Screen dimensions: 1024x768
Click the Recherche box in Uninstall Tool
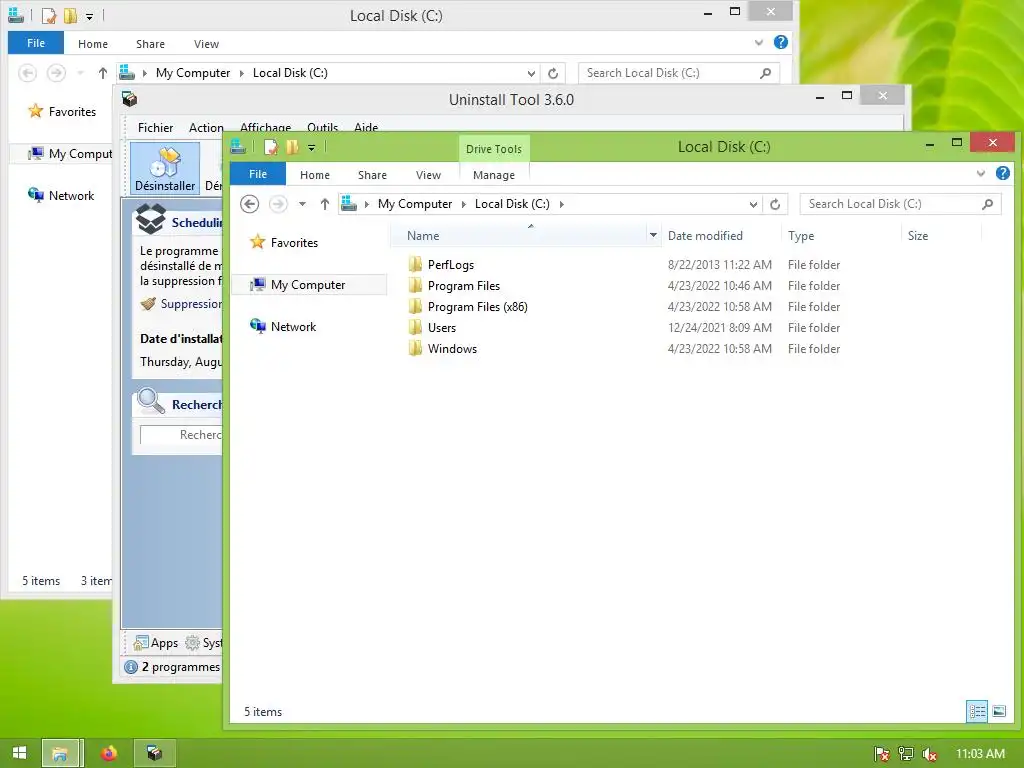tap(182, 435)
